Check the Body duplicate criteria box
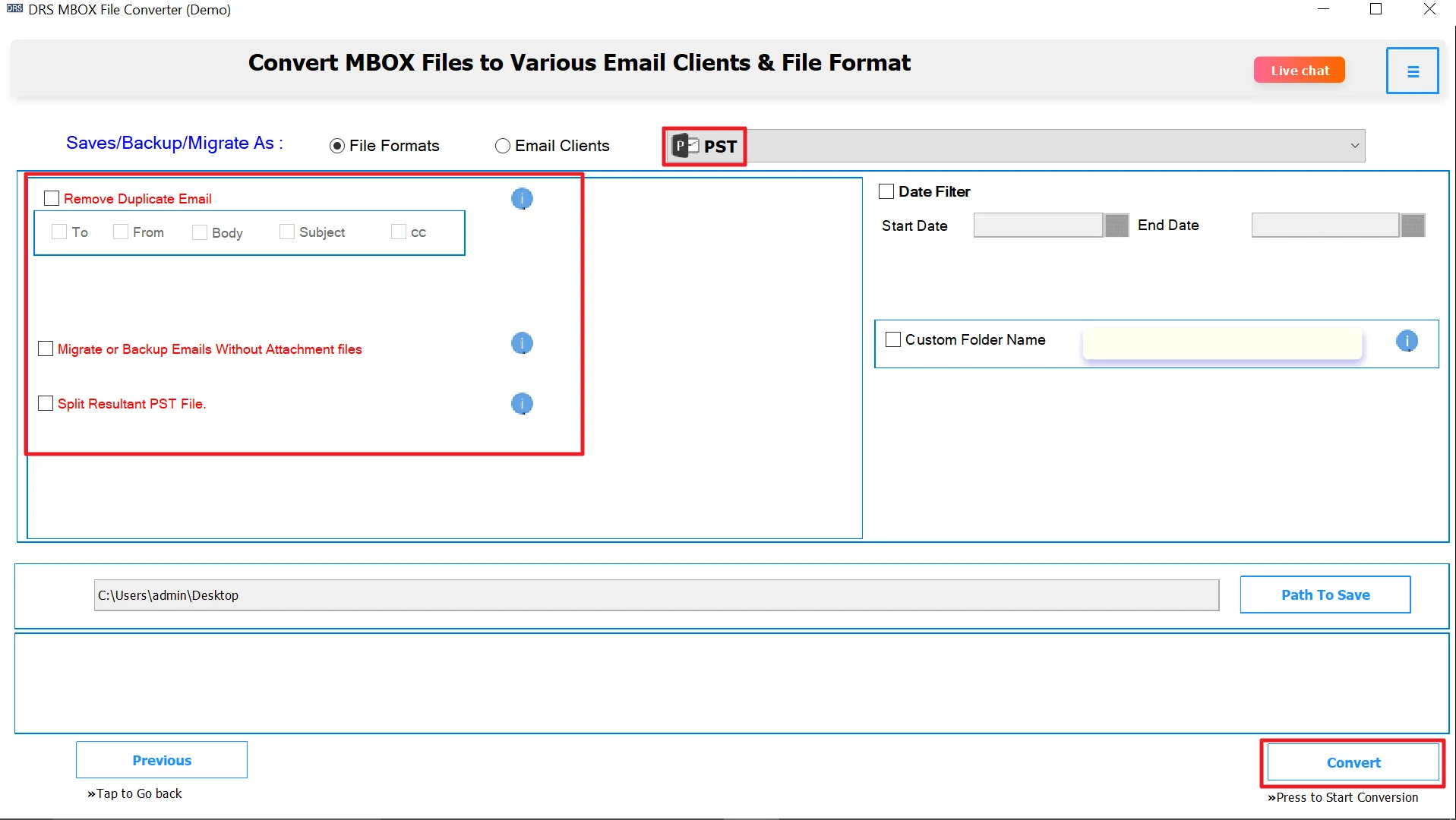This screenshot has height=820, width=1456. click(200, 232)
